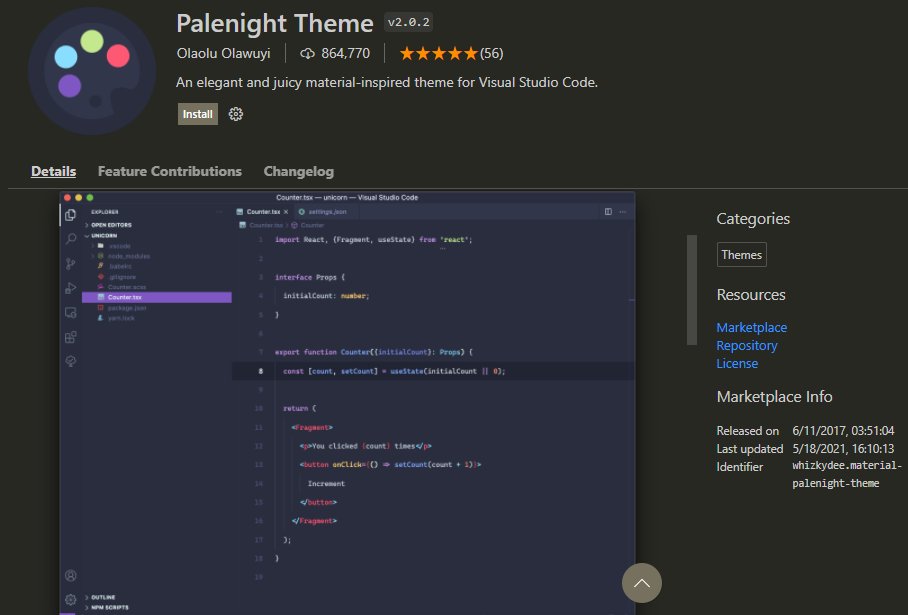Click the Released on date 6/11/2017
This screenshot has width=908, height=615.
pos(843,431)
